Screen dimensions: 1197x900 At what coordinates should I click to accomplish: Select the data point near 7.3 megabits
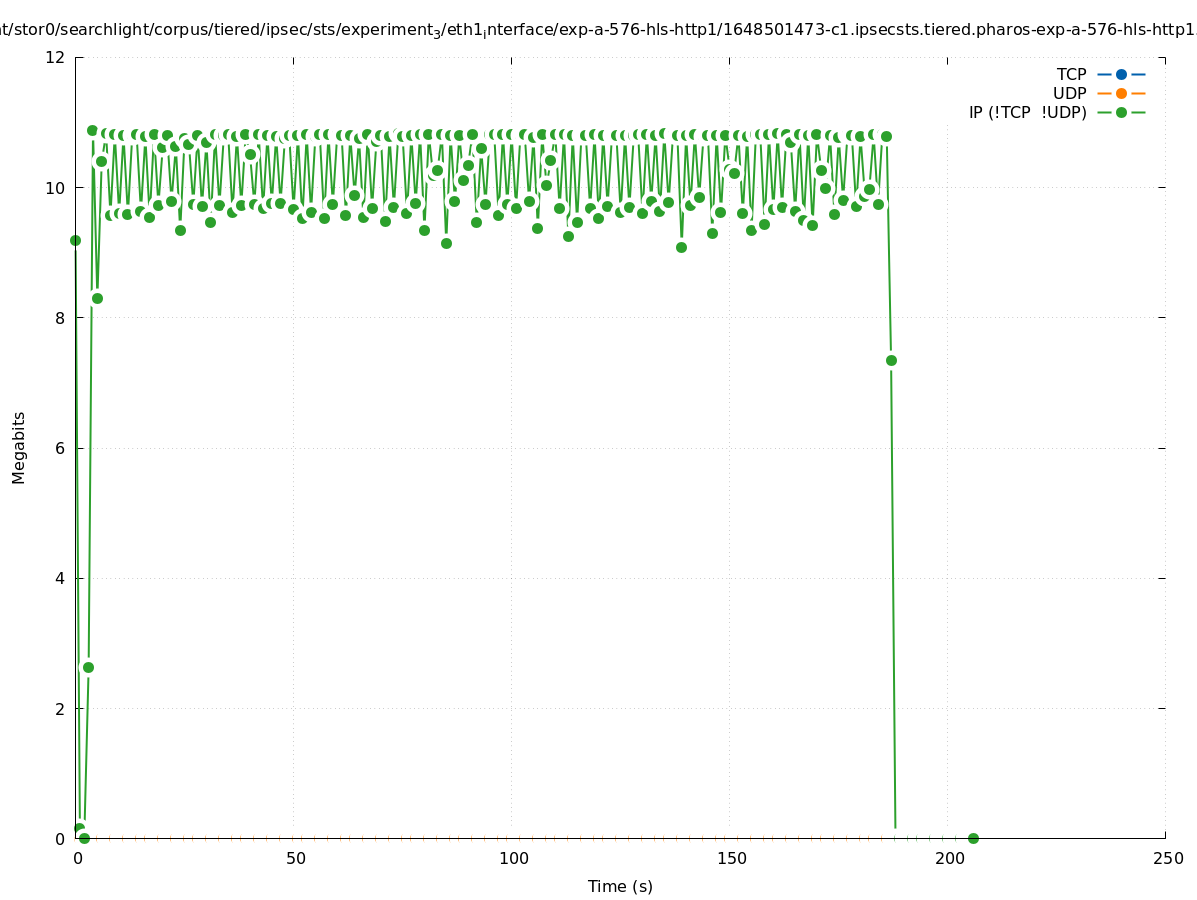(x=891, y=360)
